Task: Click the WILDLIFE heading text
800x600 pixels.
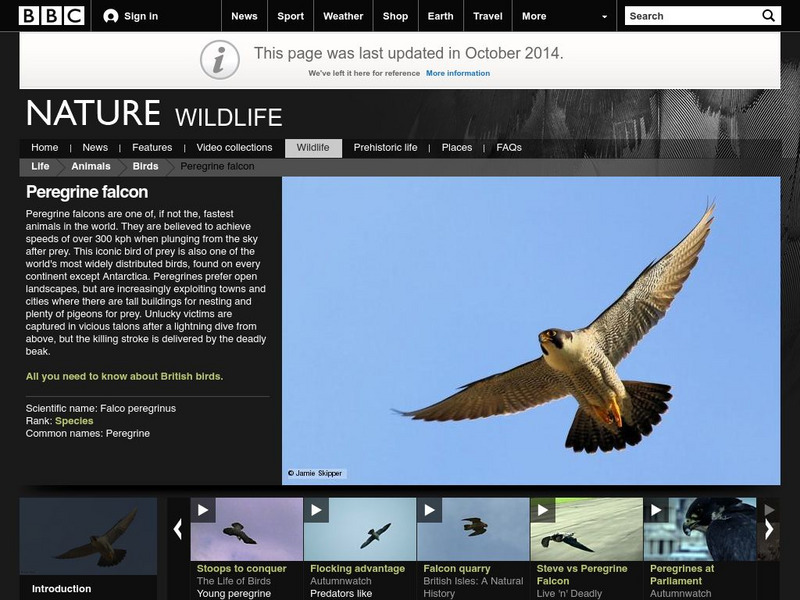Action: (x=229, y=117)
